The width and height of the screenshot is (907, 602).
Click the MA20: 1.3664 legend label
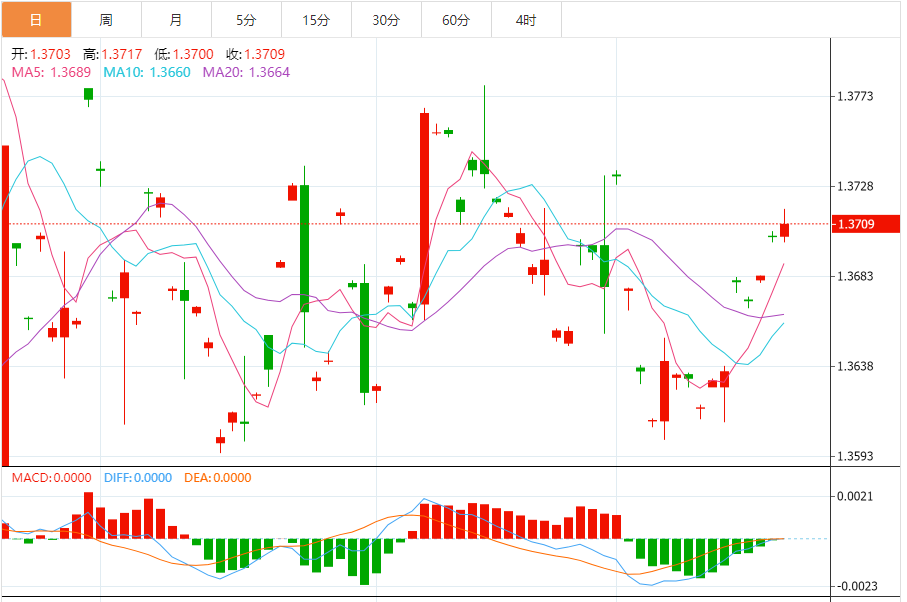pos(246,72)
